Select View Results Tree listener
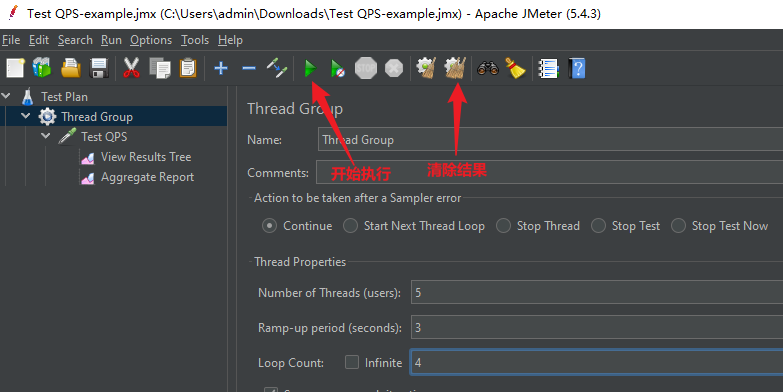Image resolution: width=783 pixels, height=392 pixels. point(146,157)
